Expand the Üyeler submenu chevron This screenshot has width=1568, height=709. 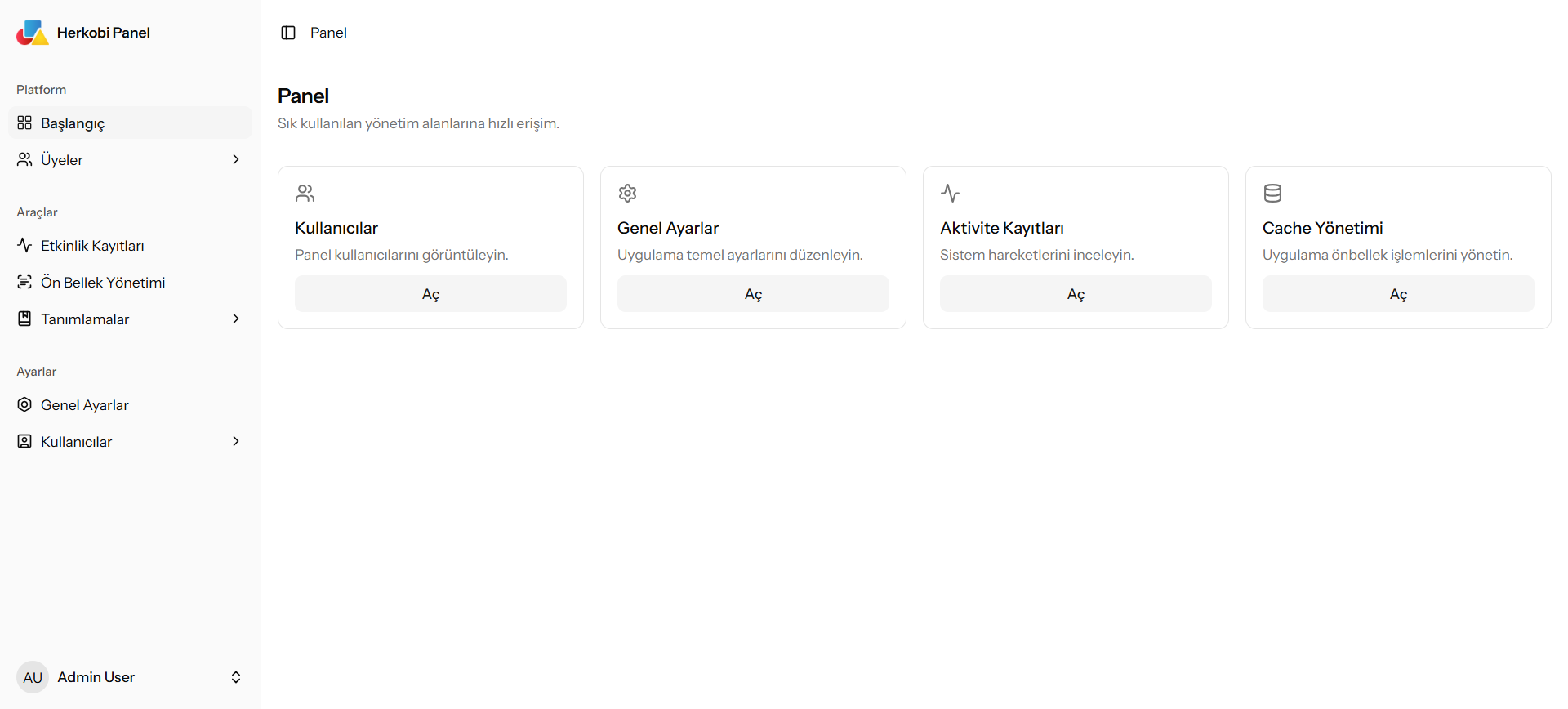236,159
